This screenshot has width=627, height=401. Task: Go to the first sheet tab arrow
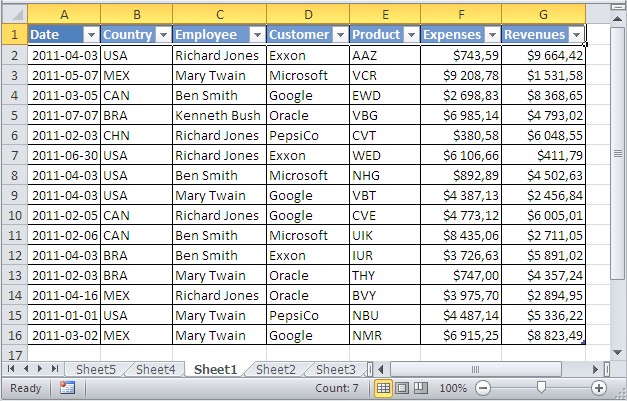[x=11, y=369]
